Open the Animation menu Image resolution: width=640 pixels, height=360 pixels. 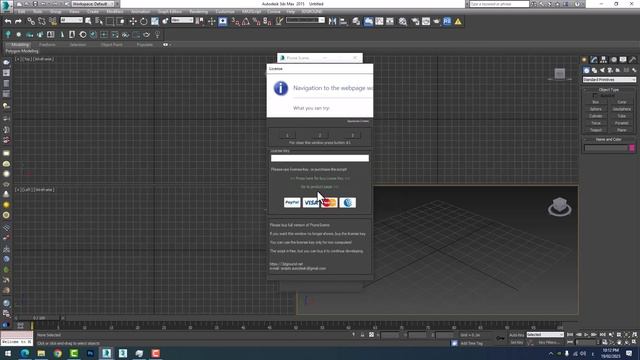(x=140, y=12)
